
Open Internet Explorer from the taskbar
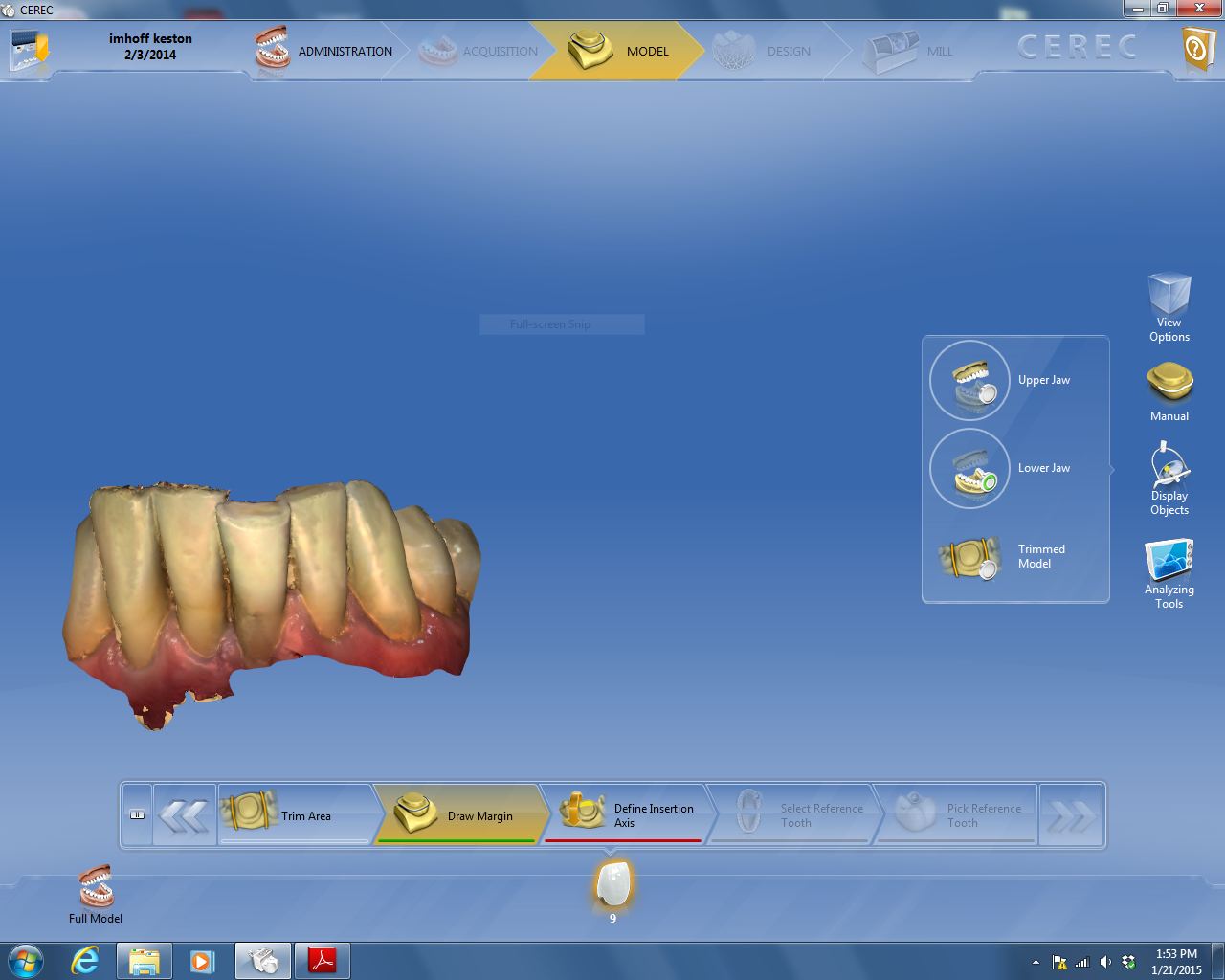click(x=85, y=960)
